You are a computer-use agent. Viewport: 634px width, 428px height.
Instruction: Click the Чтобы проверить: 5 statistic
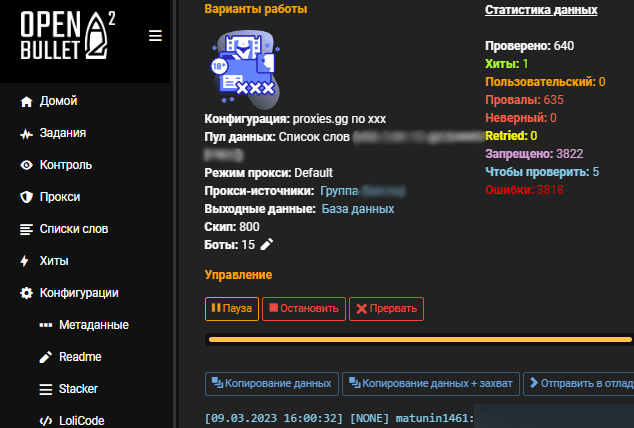point(542,172)
